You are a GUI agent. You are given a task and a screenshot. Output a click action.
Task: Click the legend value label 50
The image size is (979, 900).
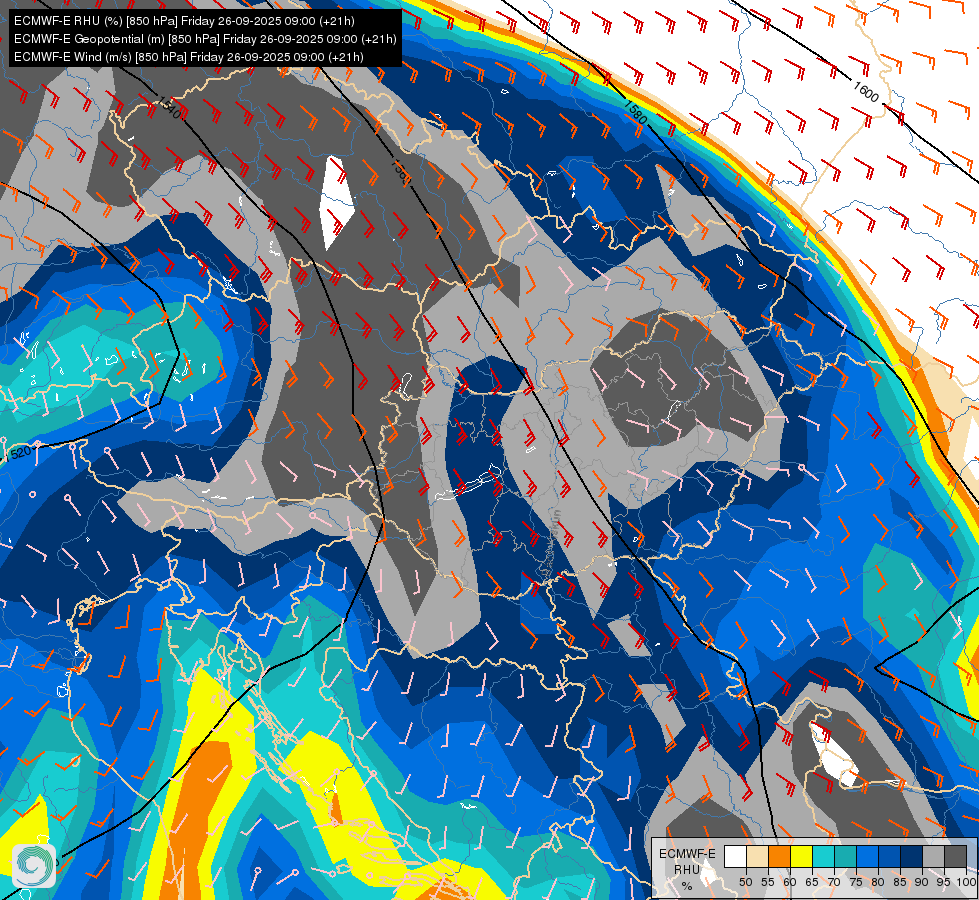pyautogui.click(x=745, y=882)
